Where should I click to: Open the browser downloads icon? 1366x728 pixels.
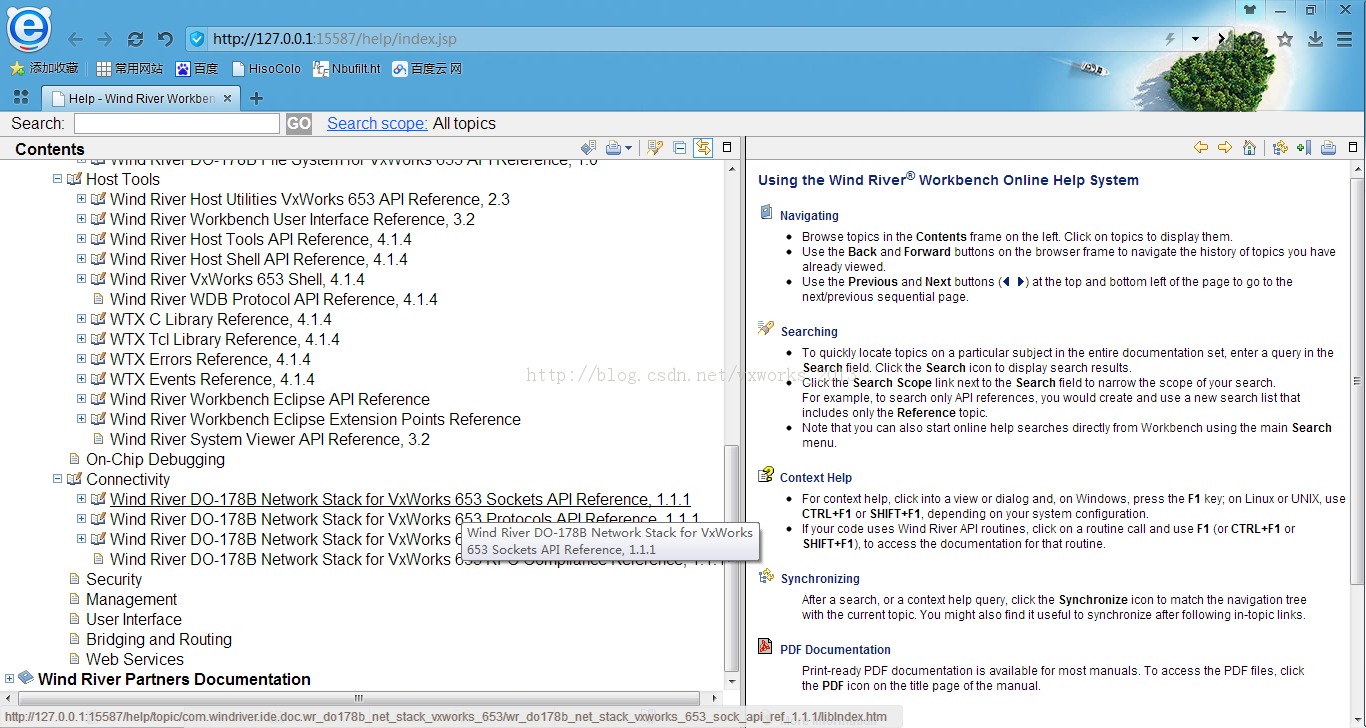click(x=1315, y=39)
